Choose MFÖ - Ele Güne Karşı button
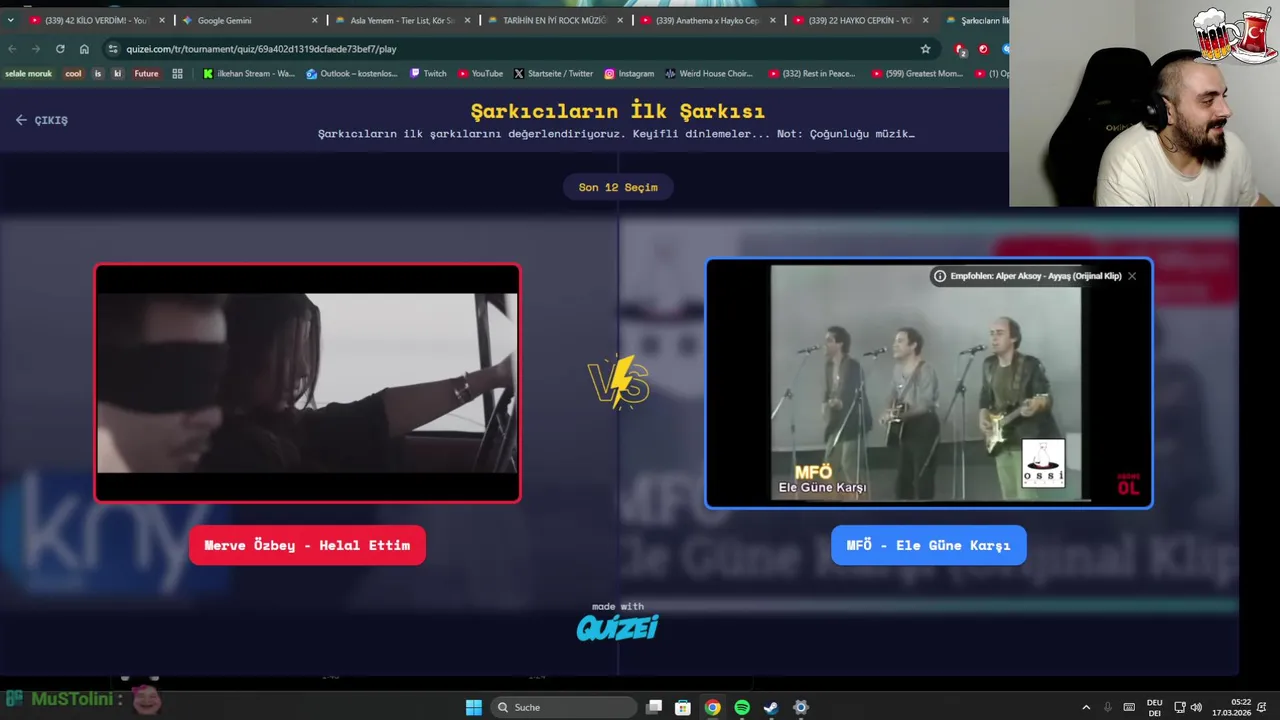Viewport: 1280px width, 720px height. point(928,545)
